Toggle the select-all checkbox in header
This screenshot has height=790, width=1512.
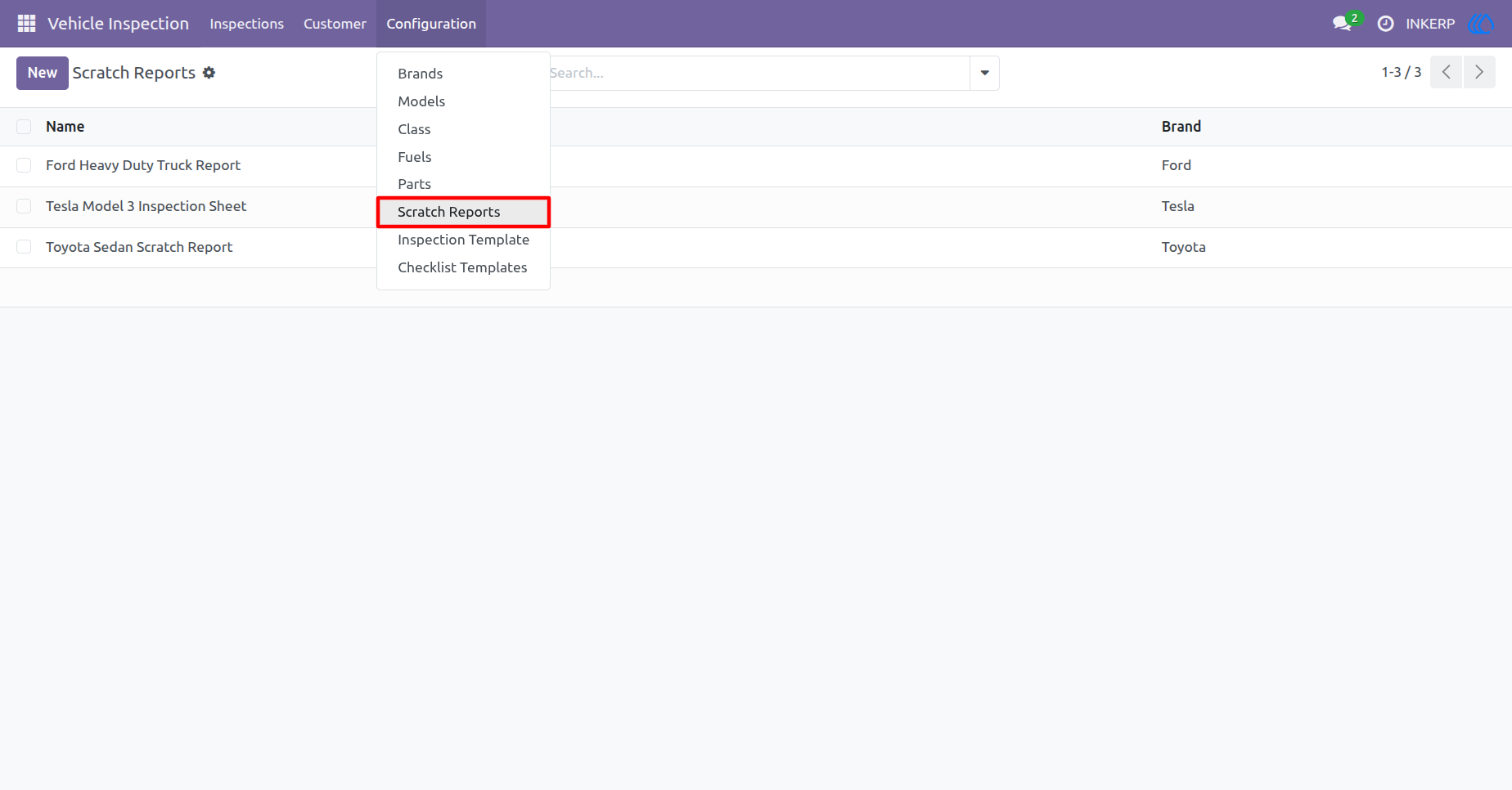click(24, 127)
